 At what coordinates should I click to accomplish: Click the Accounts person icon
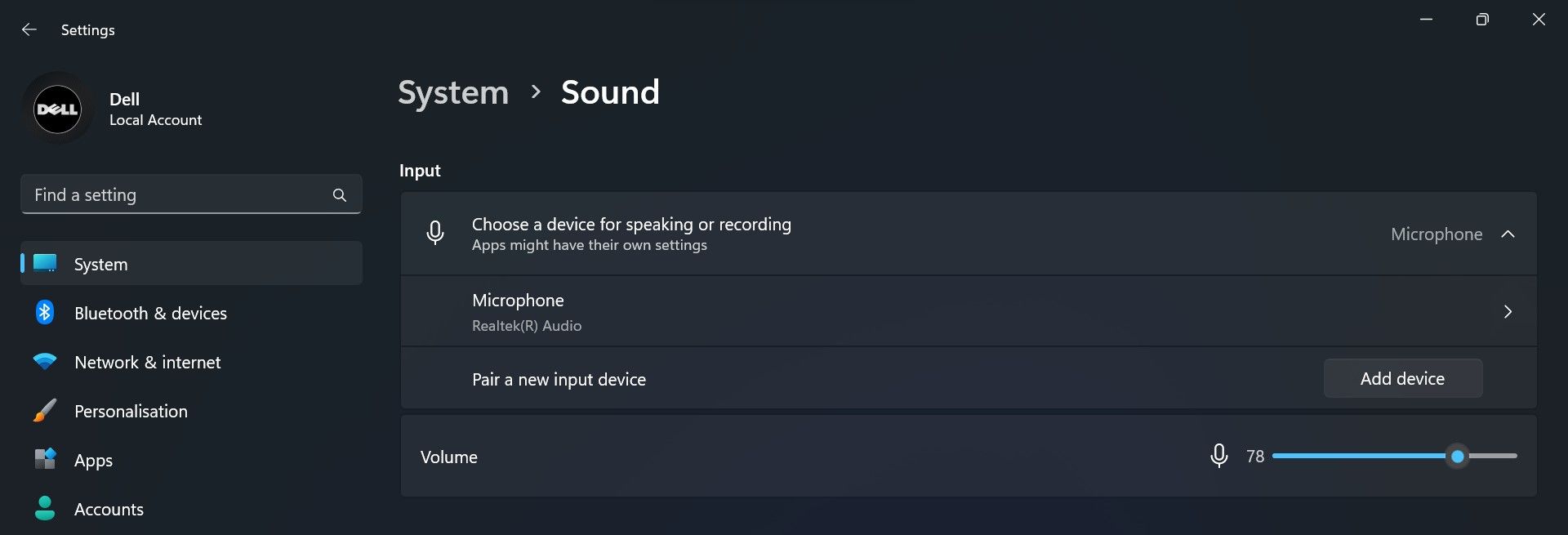pos(45,509)
